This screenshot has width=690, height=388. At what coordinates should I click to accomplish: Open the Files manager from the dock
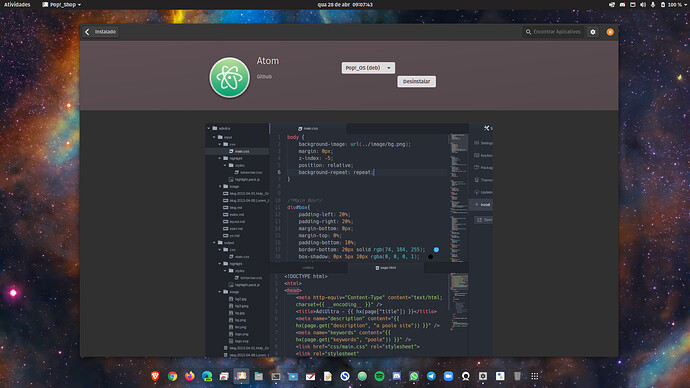pos(259,376)
